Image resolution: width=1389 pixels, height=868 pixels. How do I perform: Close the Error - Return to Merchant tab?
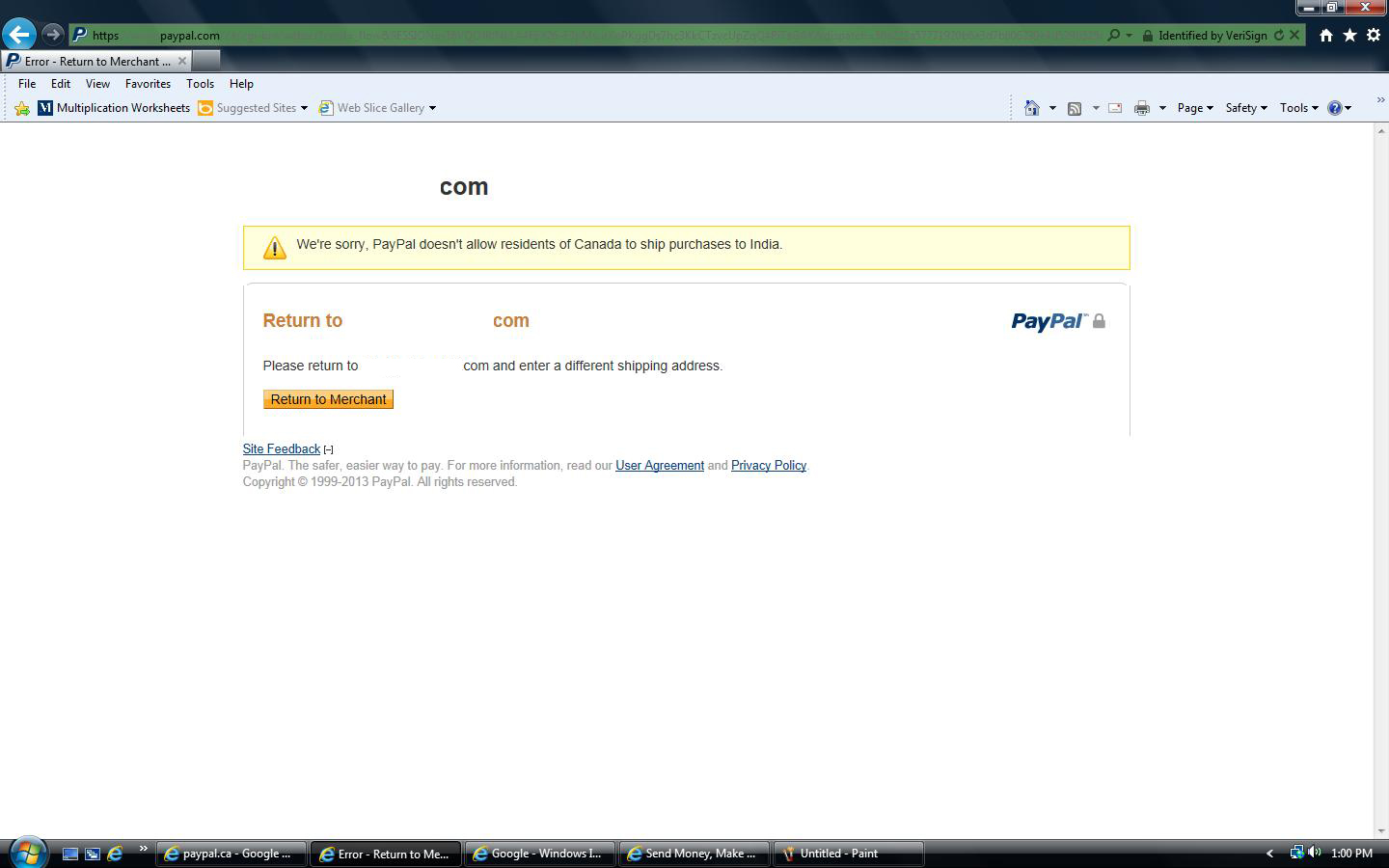(x=182, y=61)
